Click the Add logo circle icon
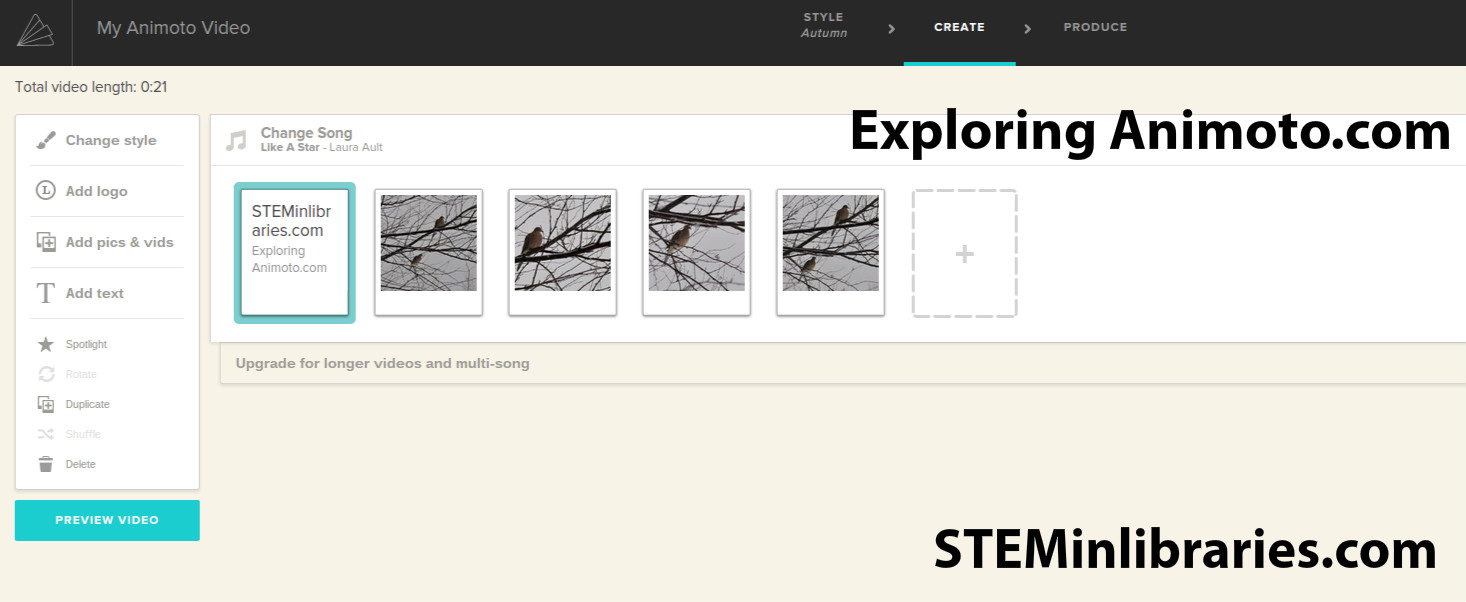This screenshot has height=602, width=1466. tap(46, 191)
